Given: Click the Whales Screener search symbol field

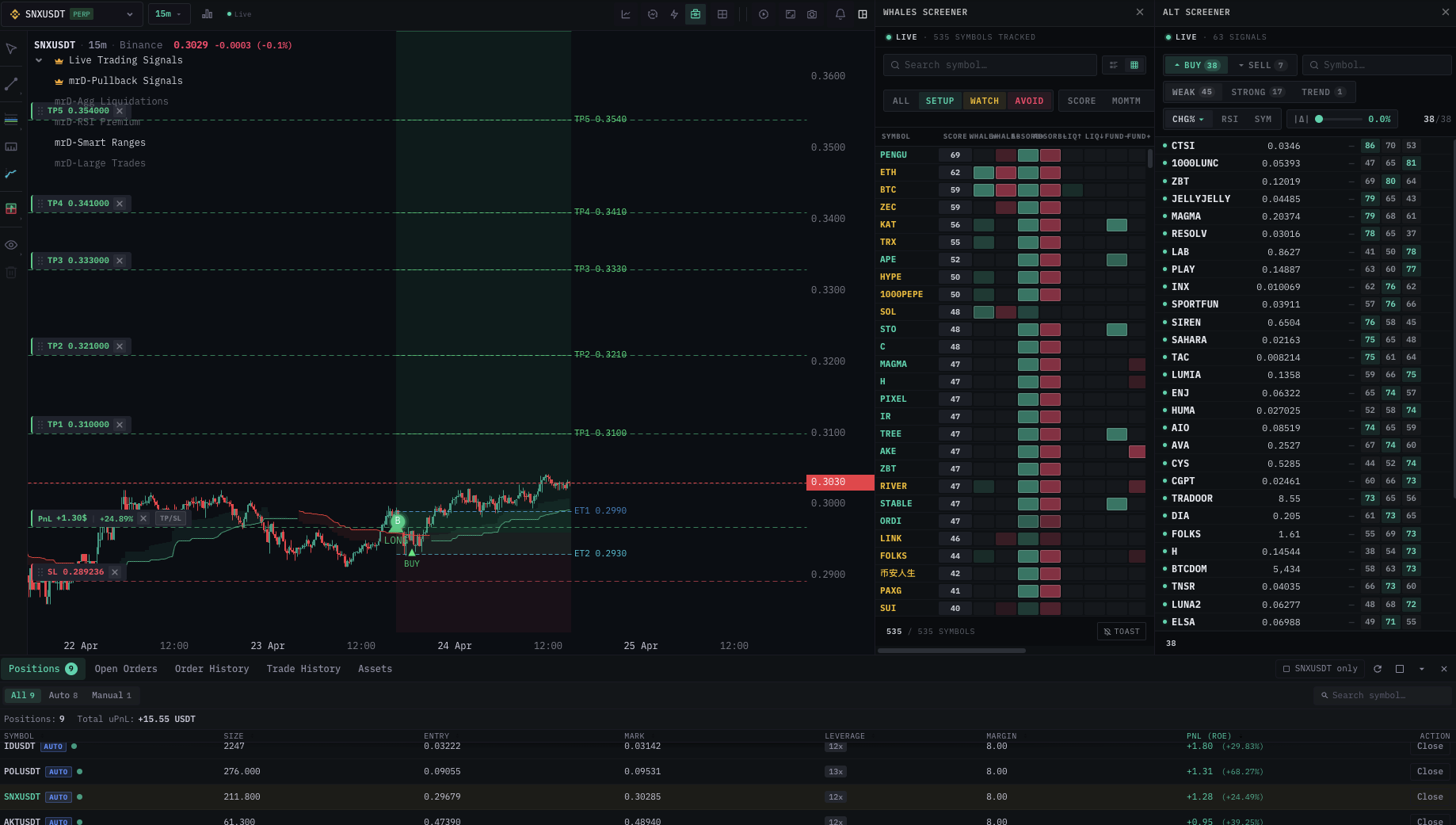Looking at the screenshot, I should tap(989, 65).
